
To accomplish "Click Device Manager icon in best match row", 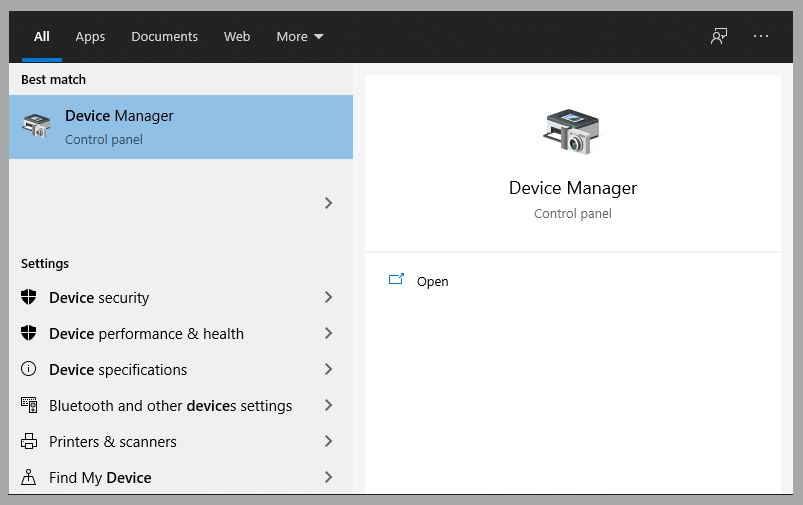I will click(36, 126).
